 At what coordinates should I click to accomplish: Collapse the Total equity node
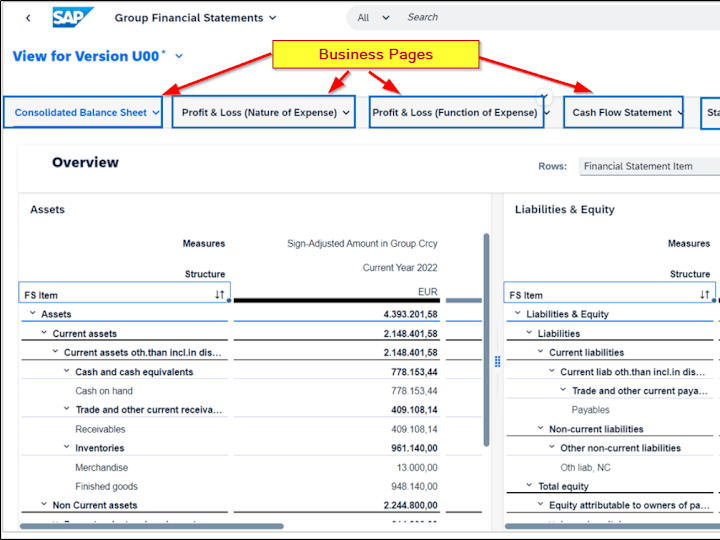[529, 485]
